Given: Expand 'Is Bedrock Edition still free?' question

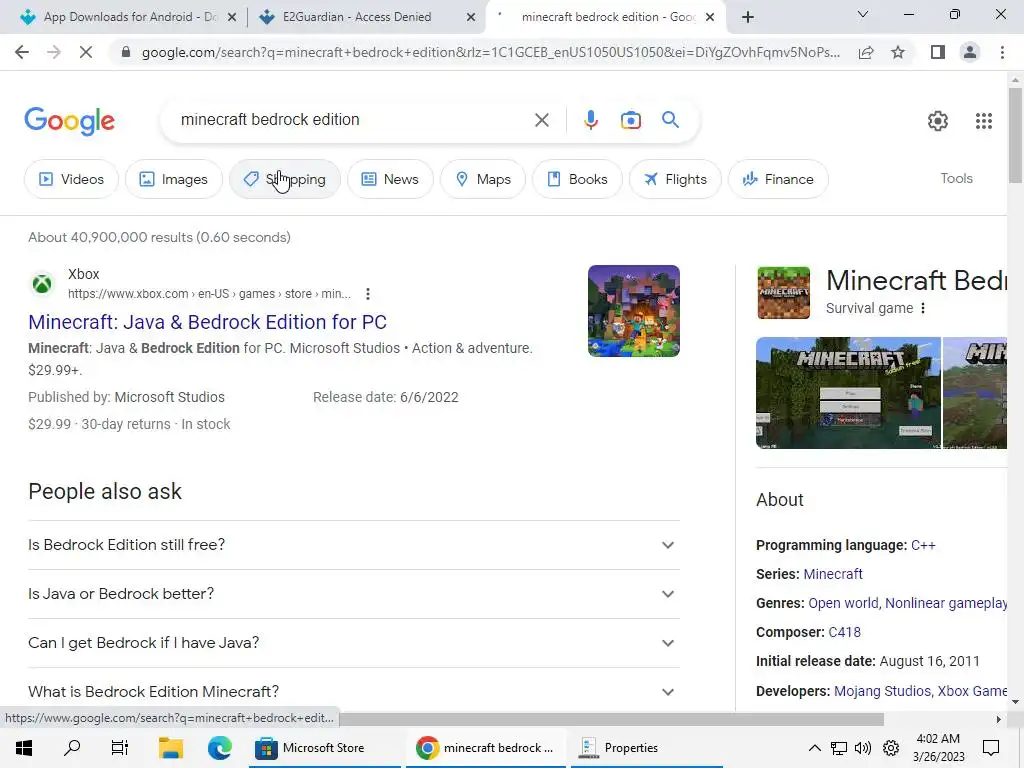Looking at the screenshot, I should pos(354,545).
